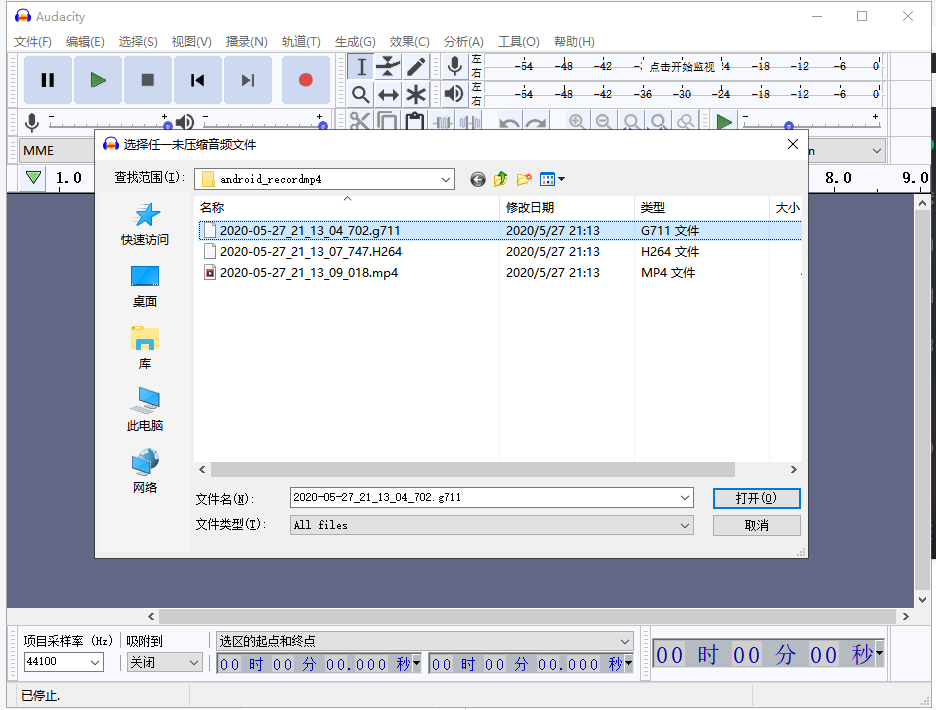Activate the Zoom tool magnifier
This screenshot has width=936, height=710.
(361, 94)
